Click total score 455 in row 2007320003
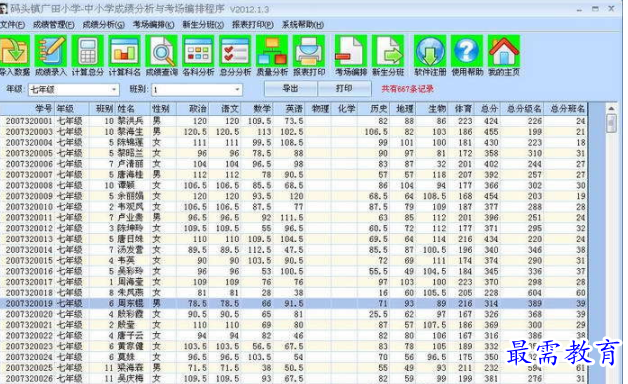 click(x=491, y=132)
